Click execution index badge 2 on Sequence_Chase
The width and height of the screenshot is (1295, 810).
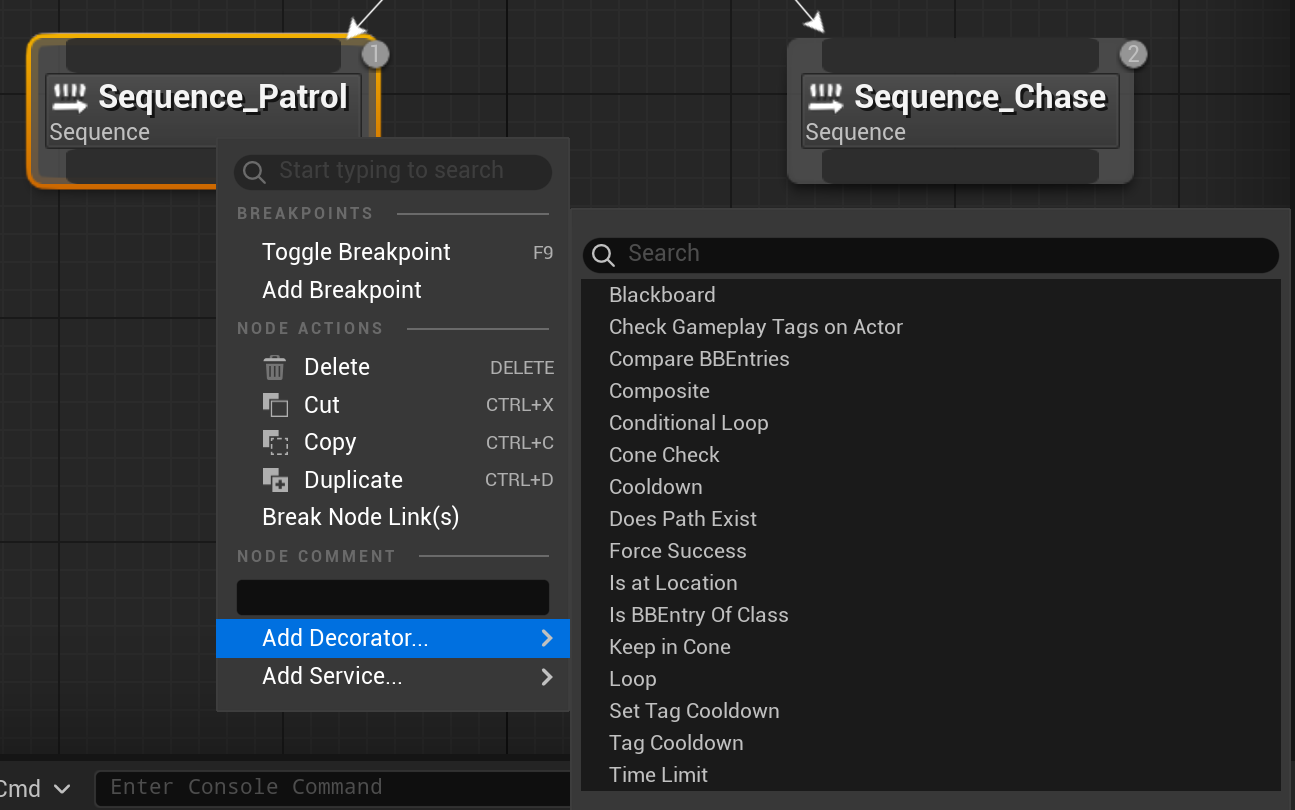point(1132,54)
